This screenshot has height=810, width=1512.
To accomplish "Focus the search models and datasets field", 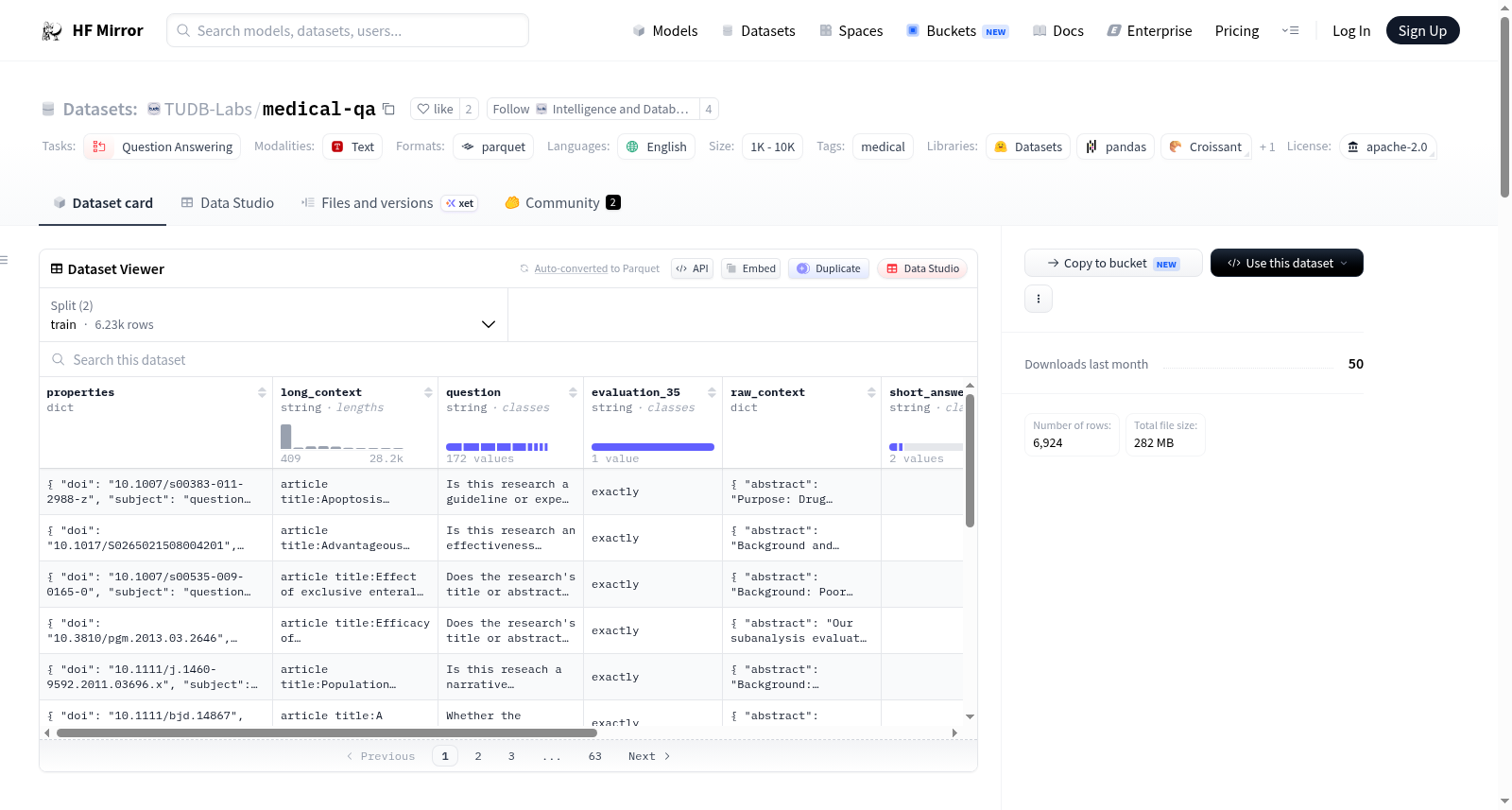I will click(x=348, y=30).
